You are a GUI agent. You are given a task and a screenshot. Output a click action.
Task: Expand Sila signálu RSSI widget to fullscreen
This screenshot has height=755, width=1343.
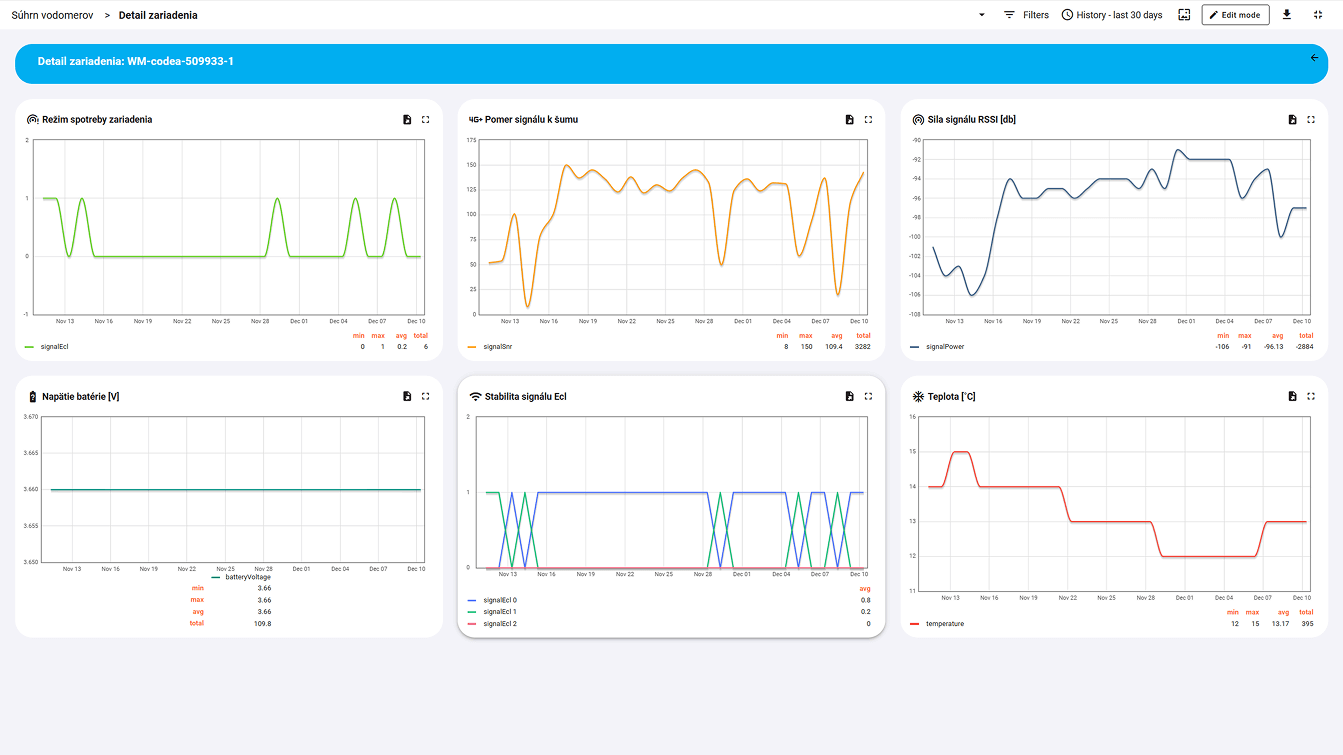1311,118
